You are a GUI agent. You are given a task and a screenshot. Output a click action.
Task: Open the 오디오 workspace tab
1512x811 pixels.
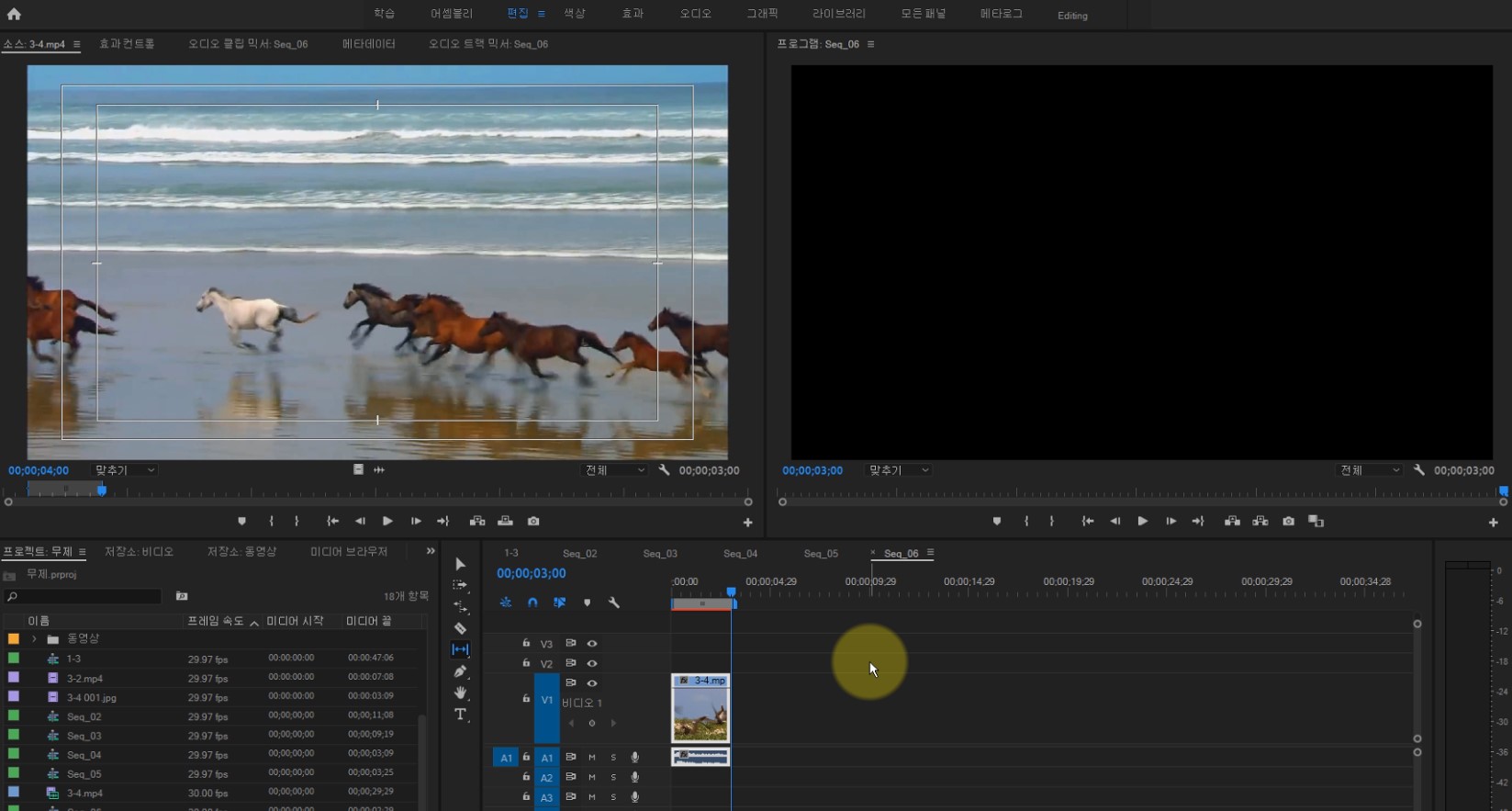coord(695,14)
